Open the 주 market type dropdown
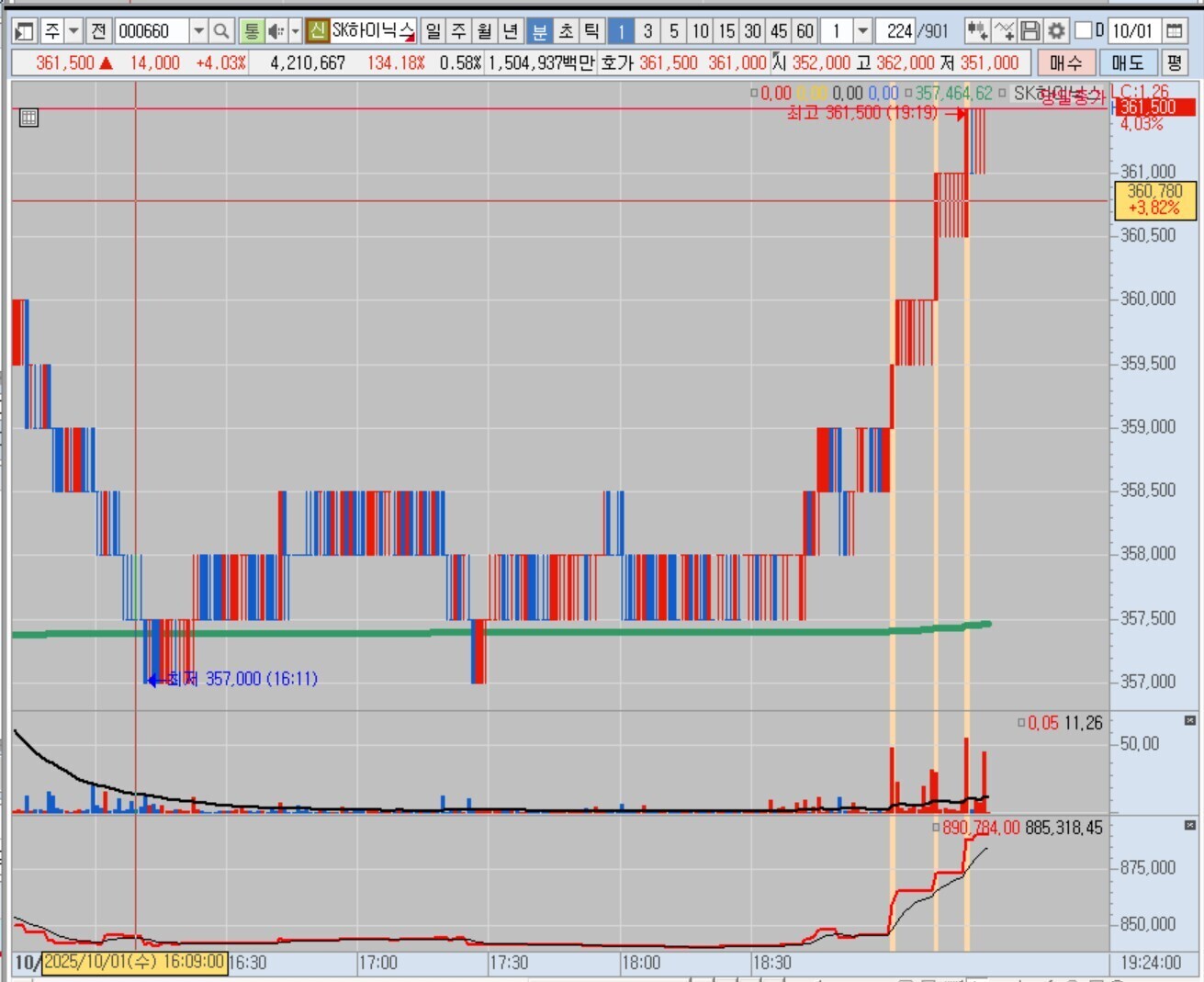1204x982 pixels. 73,31
